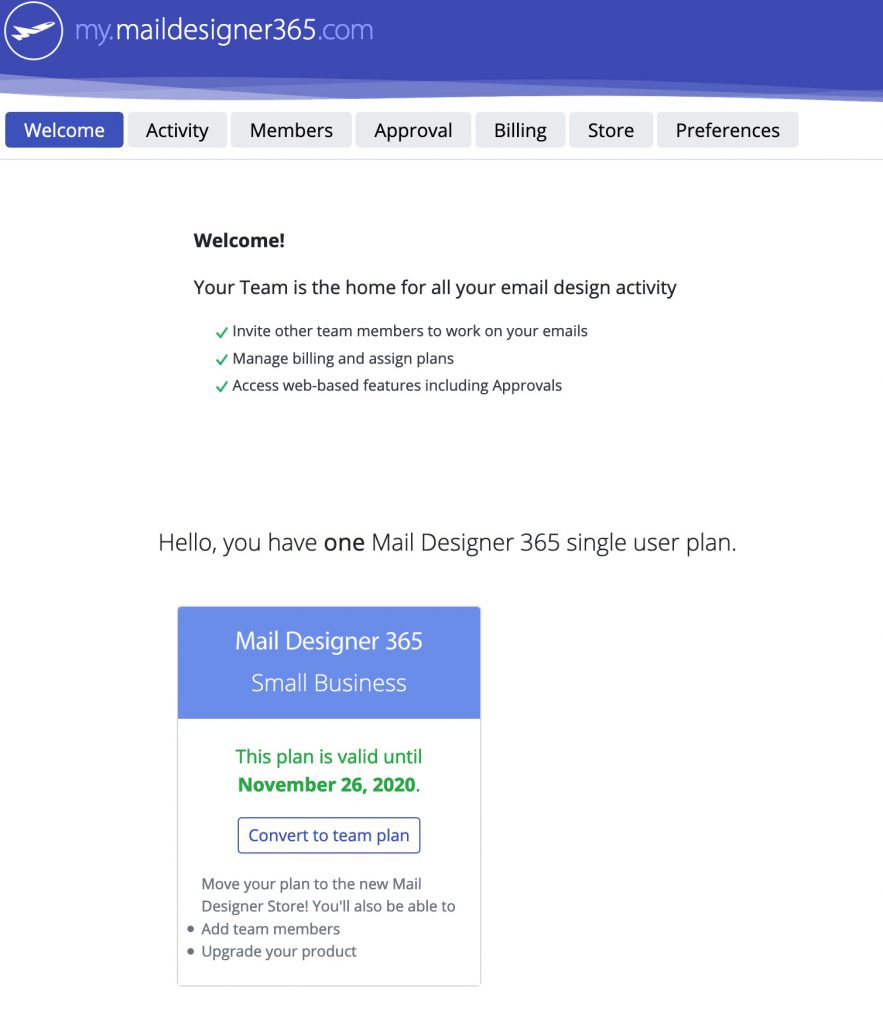Image resolution: width=883 pixels, height=1024 pixels.
Task: Click 'Invite other team members' text line
Action: (410, 331)
